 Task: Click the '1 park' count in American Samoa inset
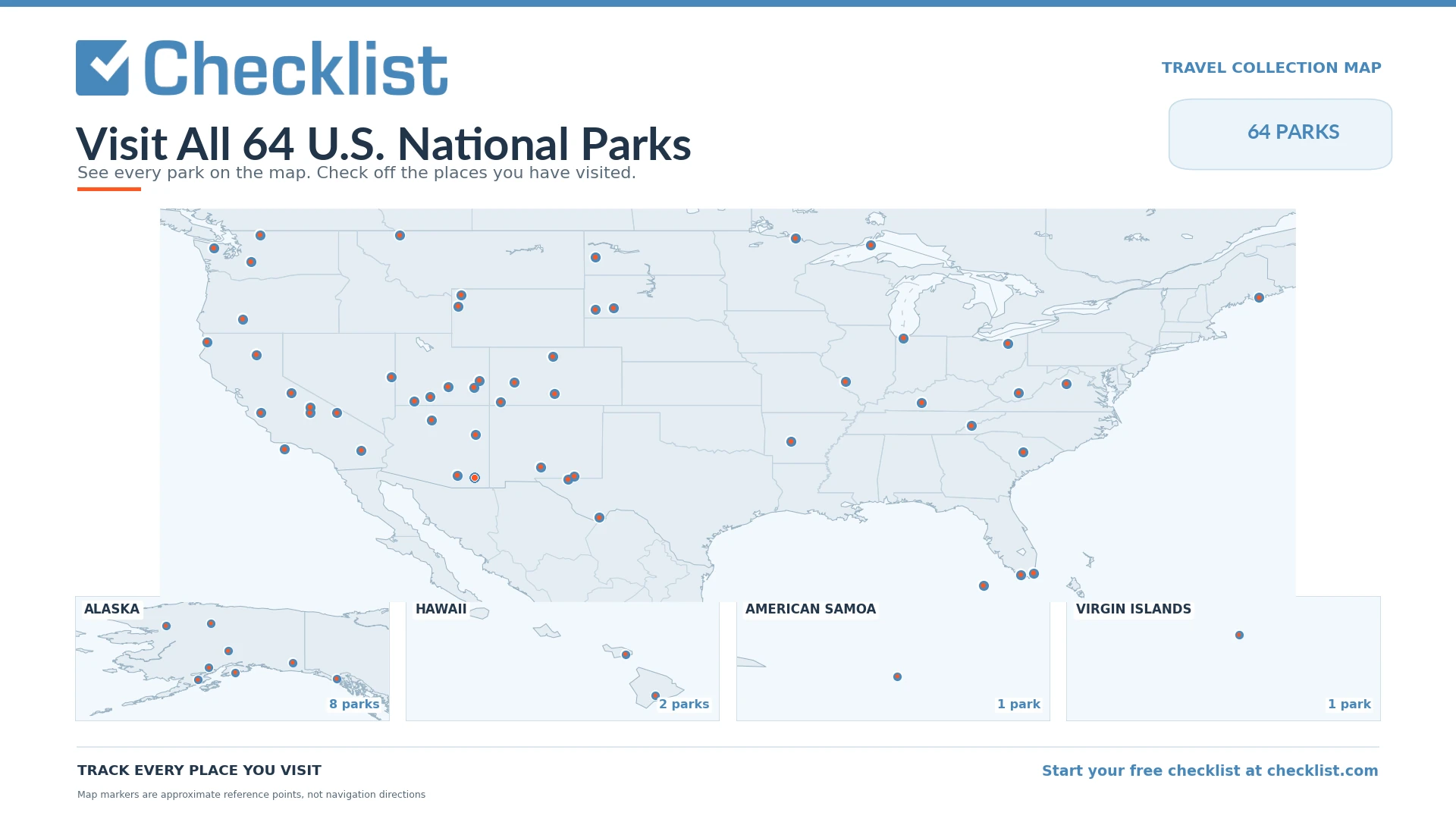1018,704
